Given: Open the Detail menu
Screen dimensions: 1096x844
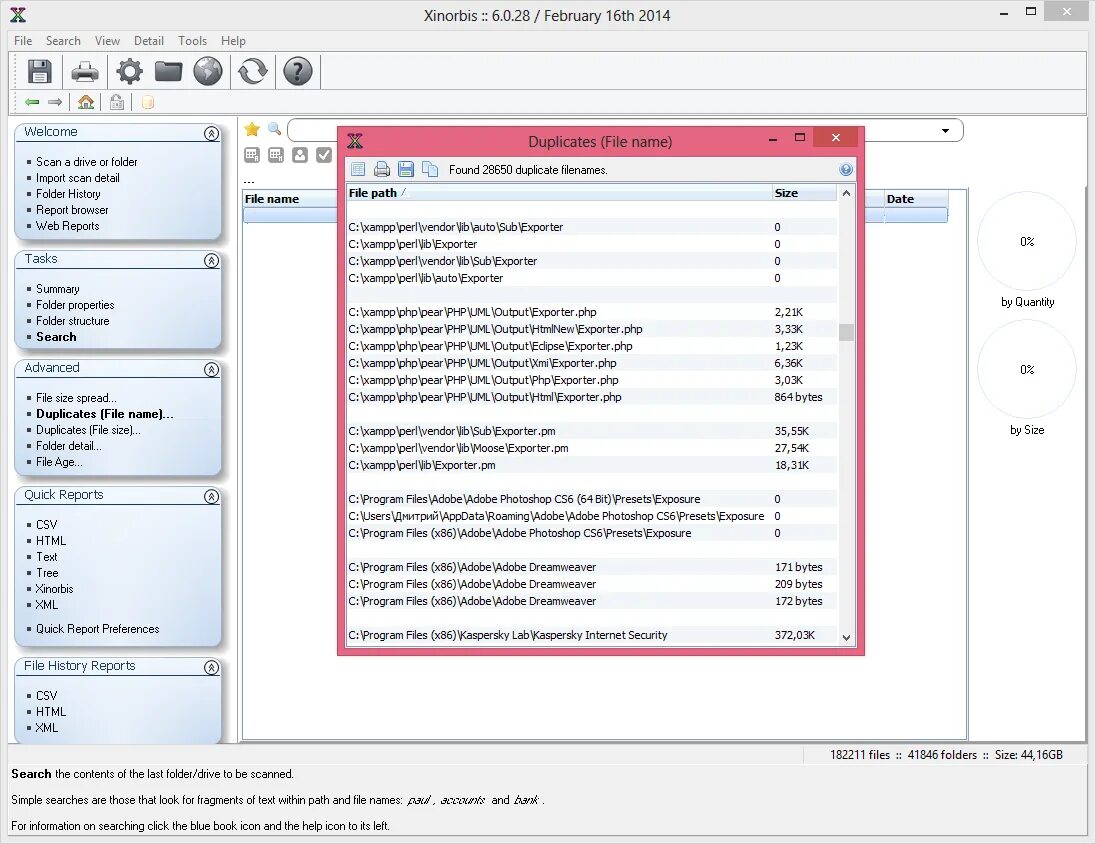Looking at the screenshot, I should click(149, 41).
